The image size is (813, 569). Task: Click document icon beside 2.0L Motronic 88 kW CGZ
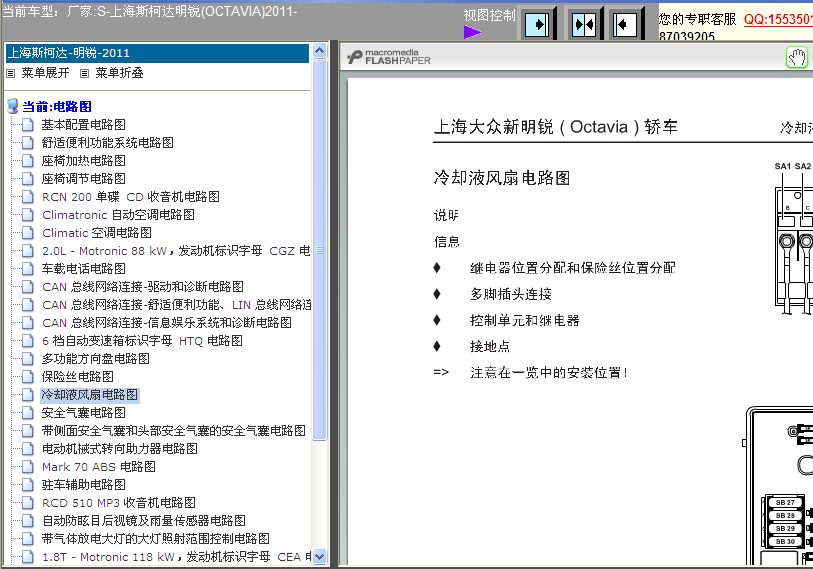tap(28, 251)
